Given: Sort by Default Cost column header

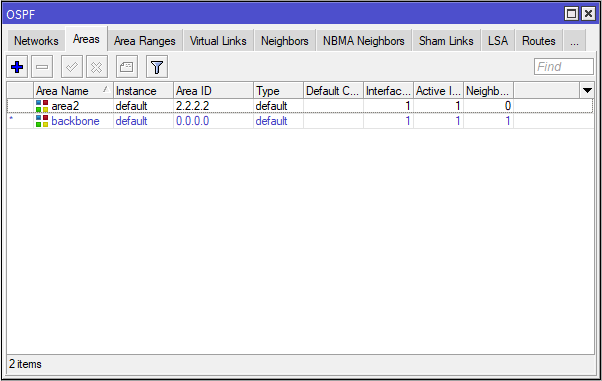Looking at the screenshot, I should point(333,91).
